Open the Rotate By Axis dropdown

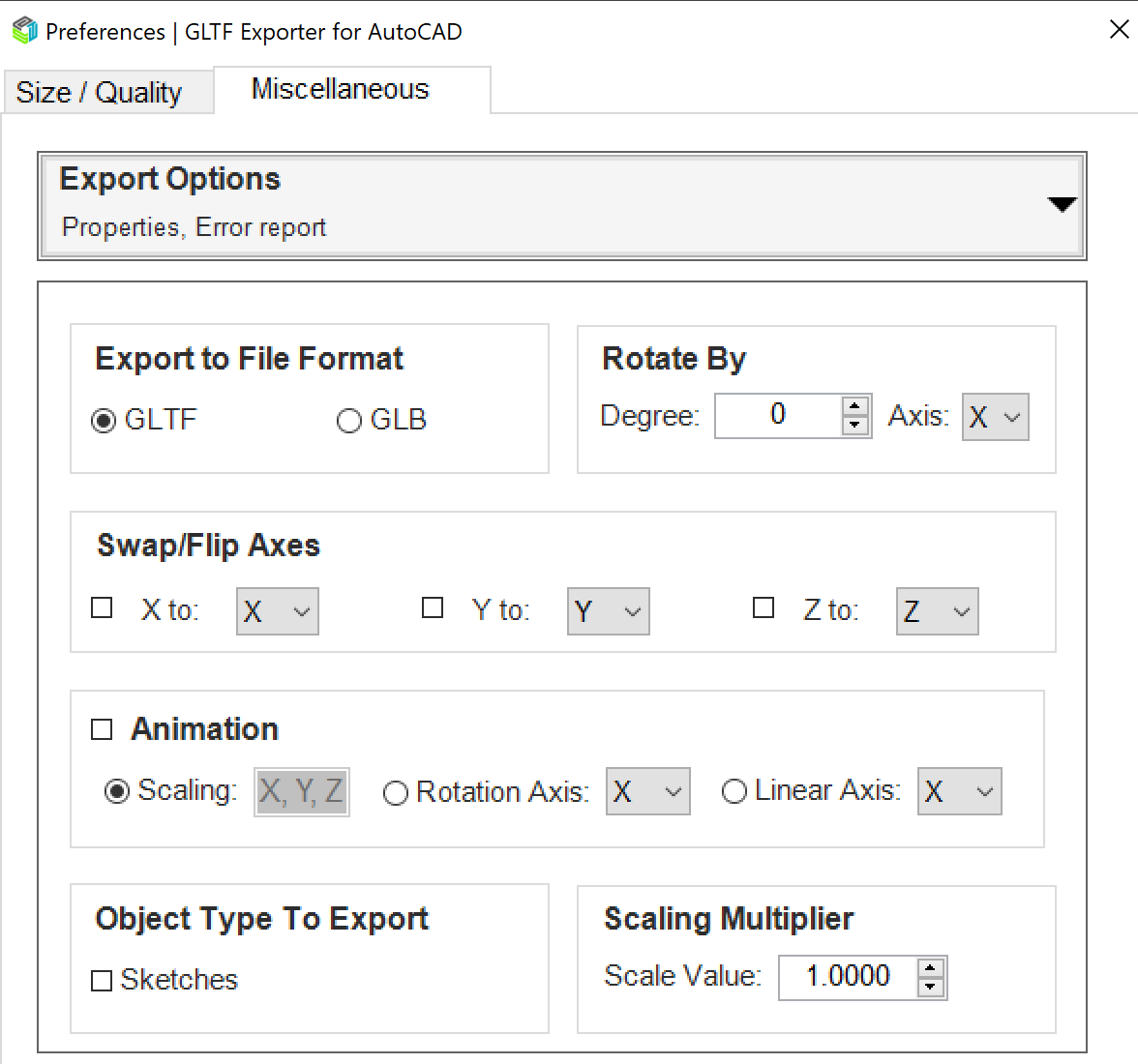coord(995,417)
